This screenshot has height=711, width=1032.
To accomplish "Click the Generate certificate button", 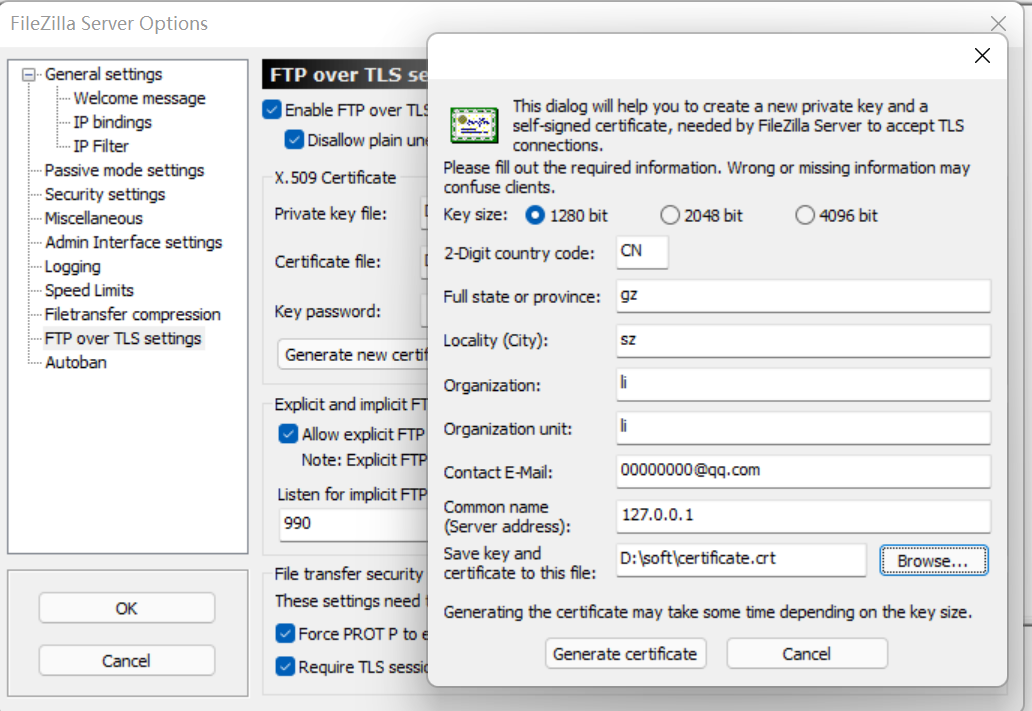I will tap(625, 654).
